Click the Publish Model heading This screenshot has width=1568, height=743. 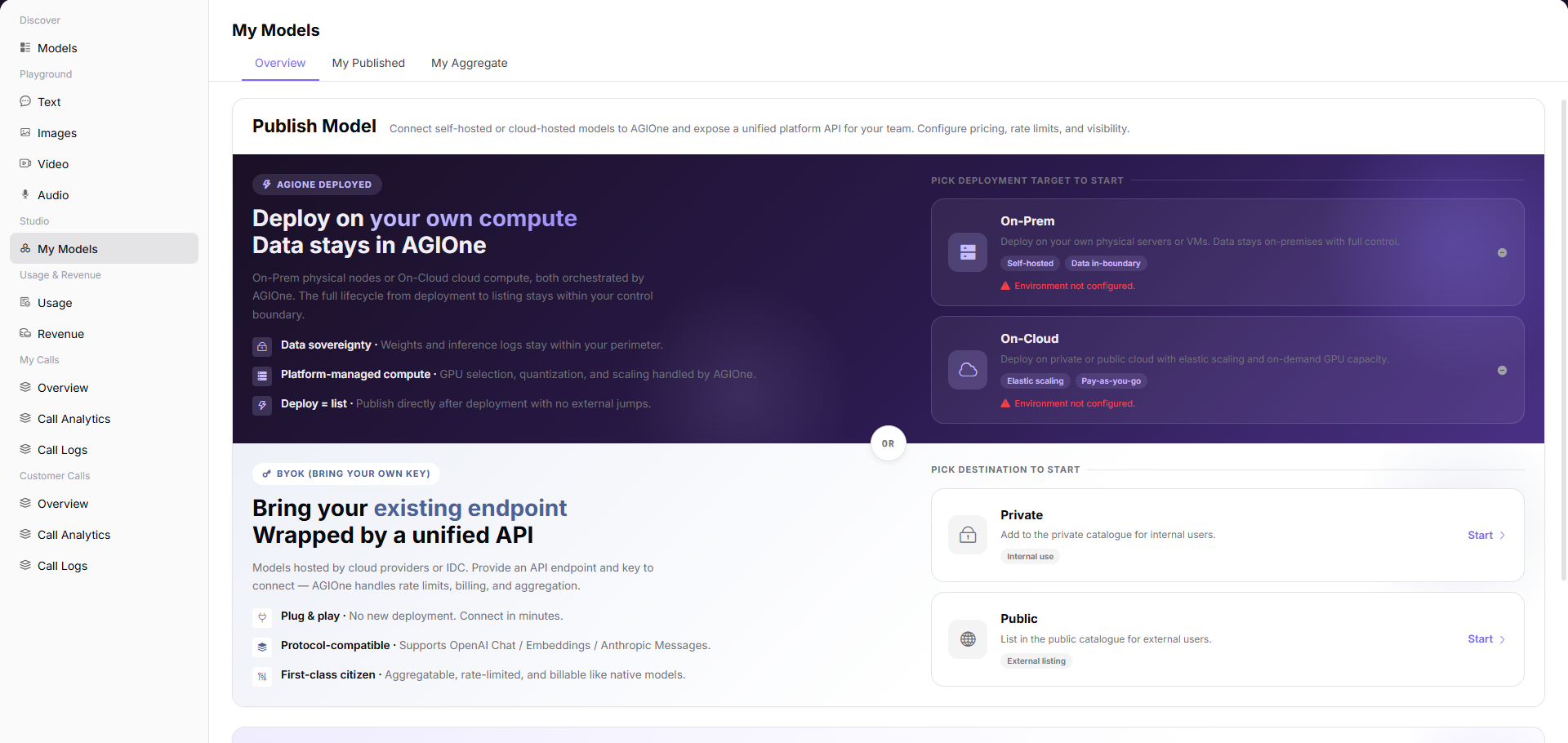tap(314, 126)
